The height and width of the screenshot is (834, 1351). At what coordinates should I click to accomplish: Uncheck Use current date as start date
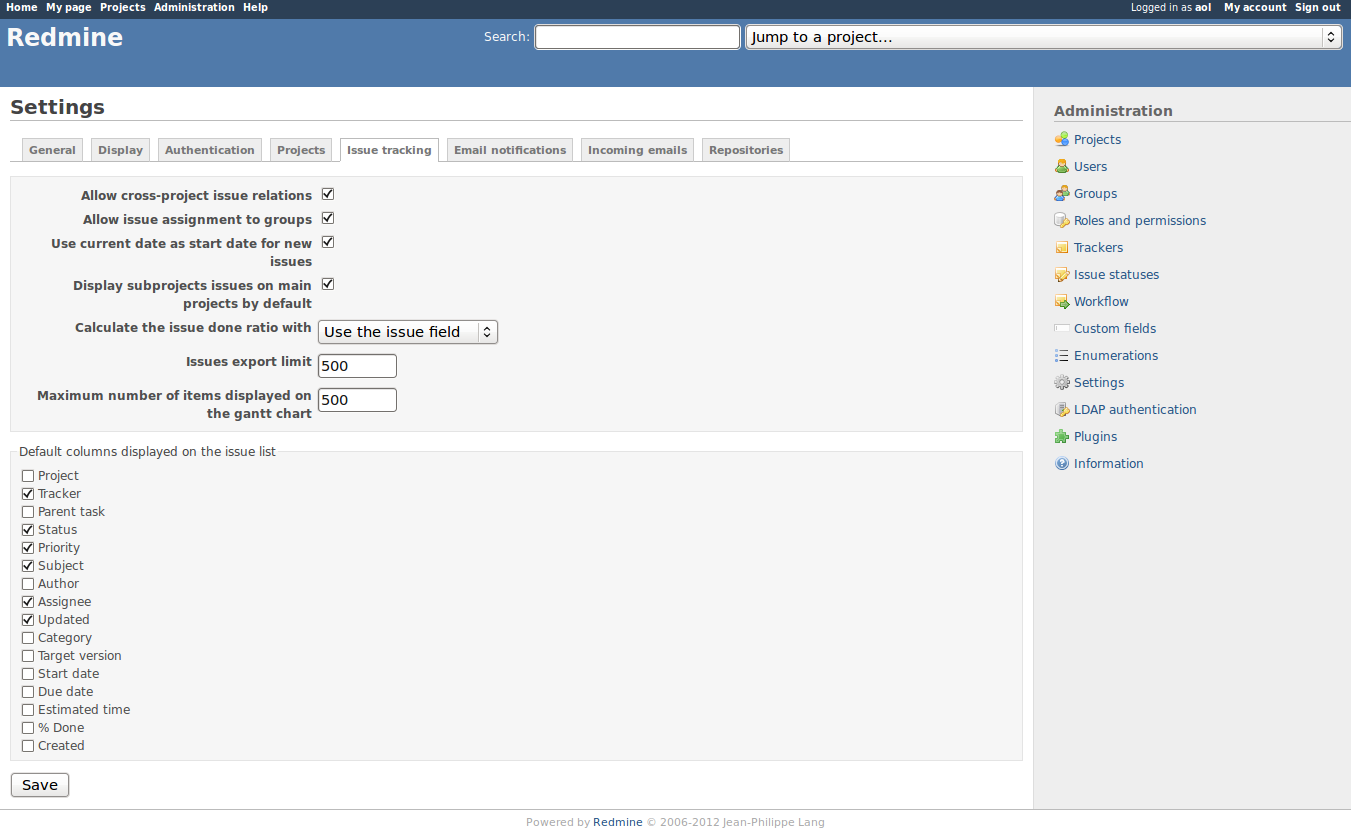(328, 242)
